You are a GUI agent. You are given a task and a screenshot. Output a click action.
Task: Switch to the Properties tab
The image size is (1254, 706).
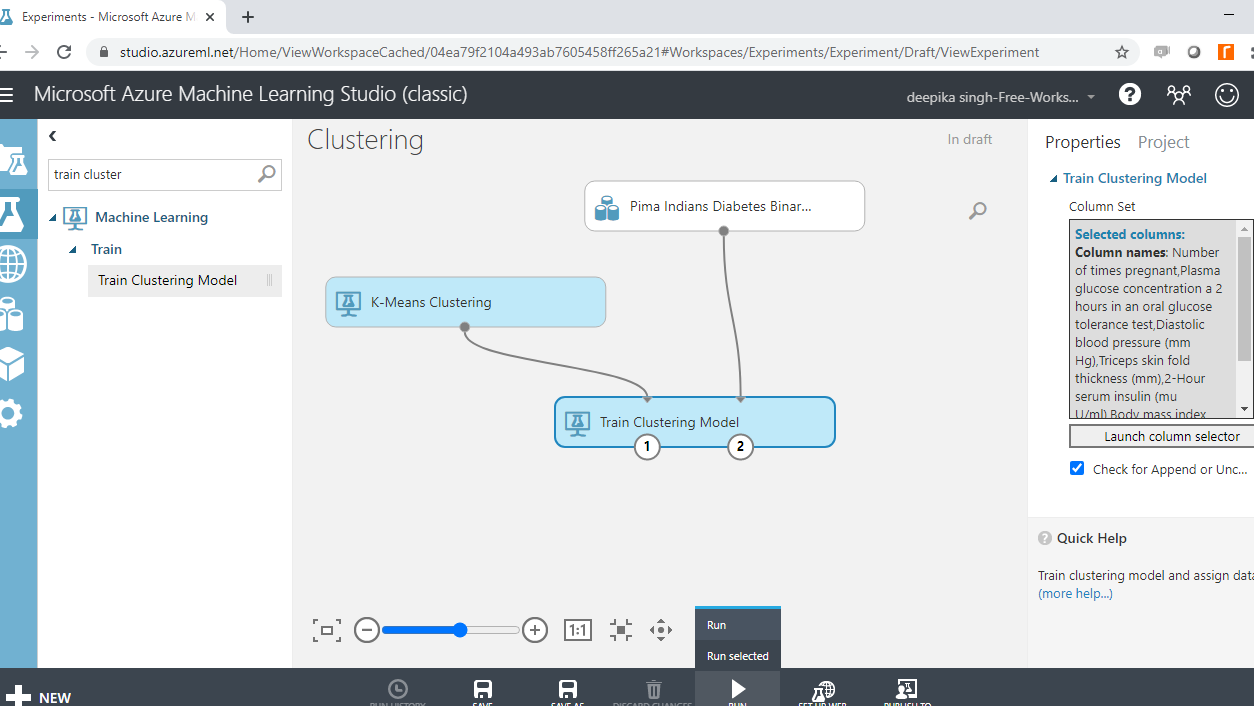click(x=1083, y=142)
